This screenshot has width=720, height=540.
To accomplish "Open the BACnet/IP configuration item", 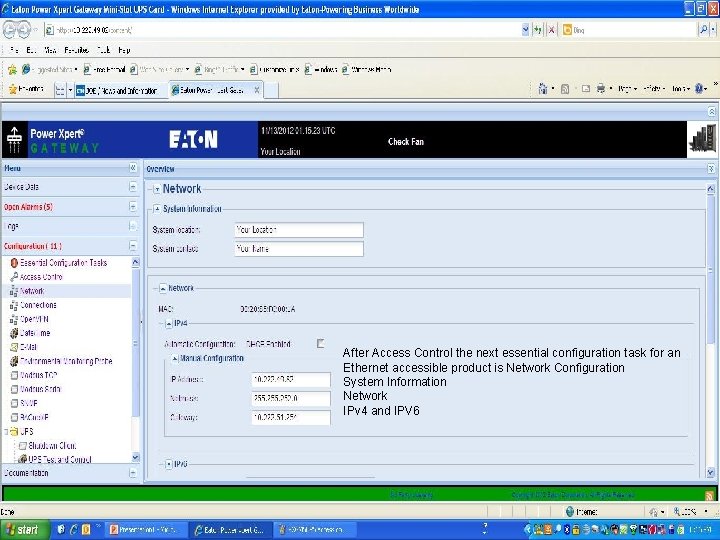I will [34, 417].
